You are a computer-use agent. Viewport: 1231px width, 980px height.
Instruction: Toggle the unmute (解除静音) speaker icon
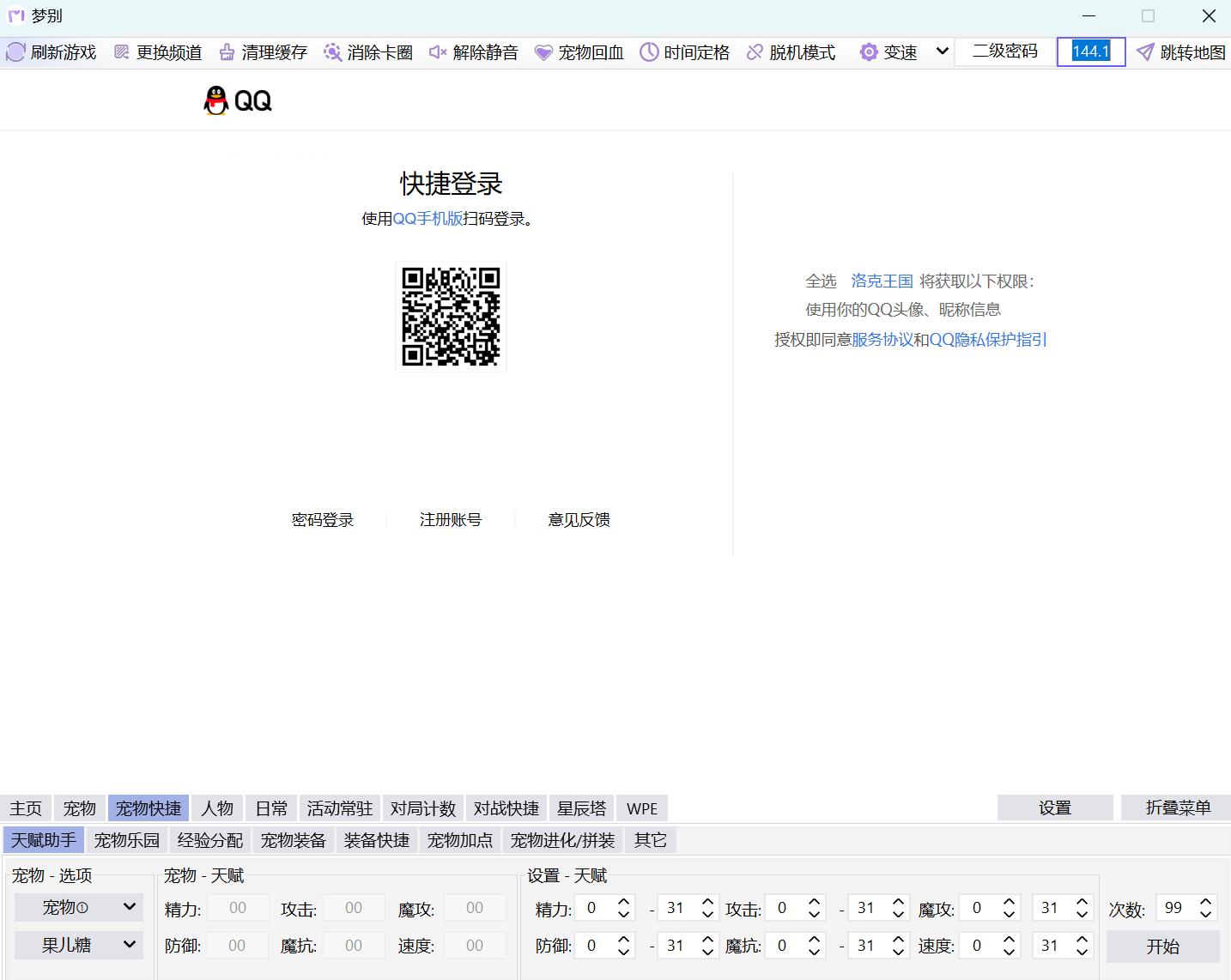pyautogui.click(x=438, y=52)
